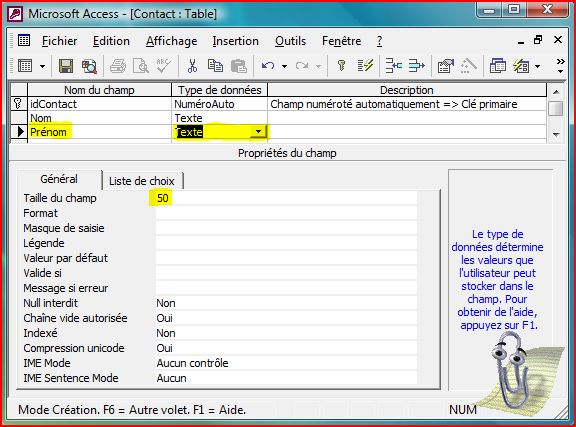Click the idContact field name cell
This screenshot has height=427, width=576.
pos(99,104)
